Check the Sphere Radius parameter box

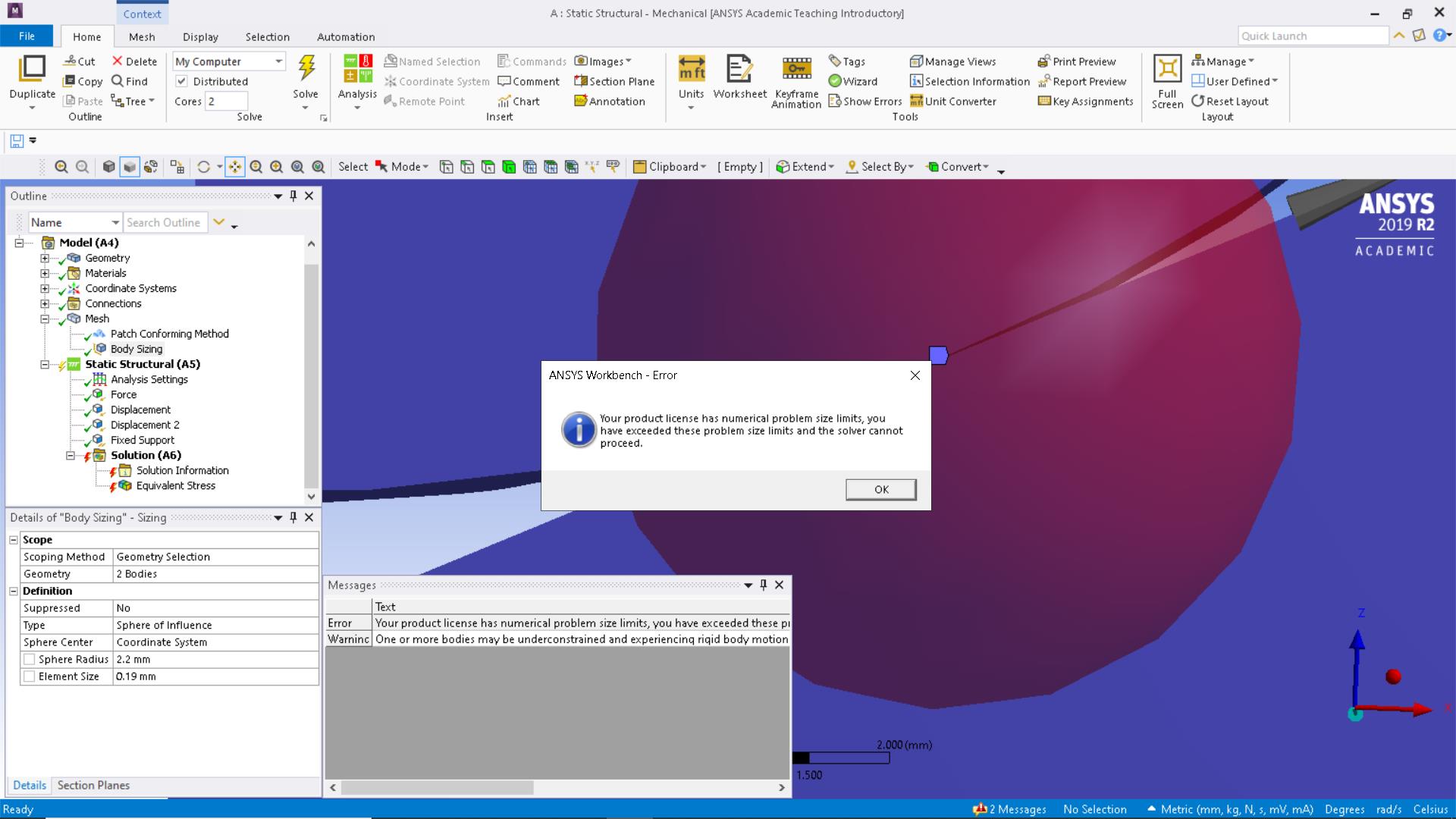click(30, 659)
